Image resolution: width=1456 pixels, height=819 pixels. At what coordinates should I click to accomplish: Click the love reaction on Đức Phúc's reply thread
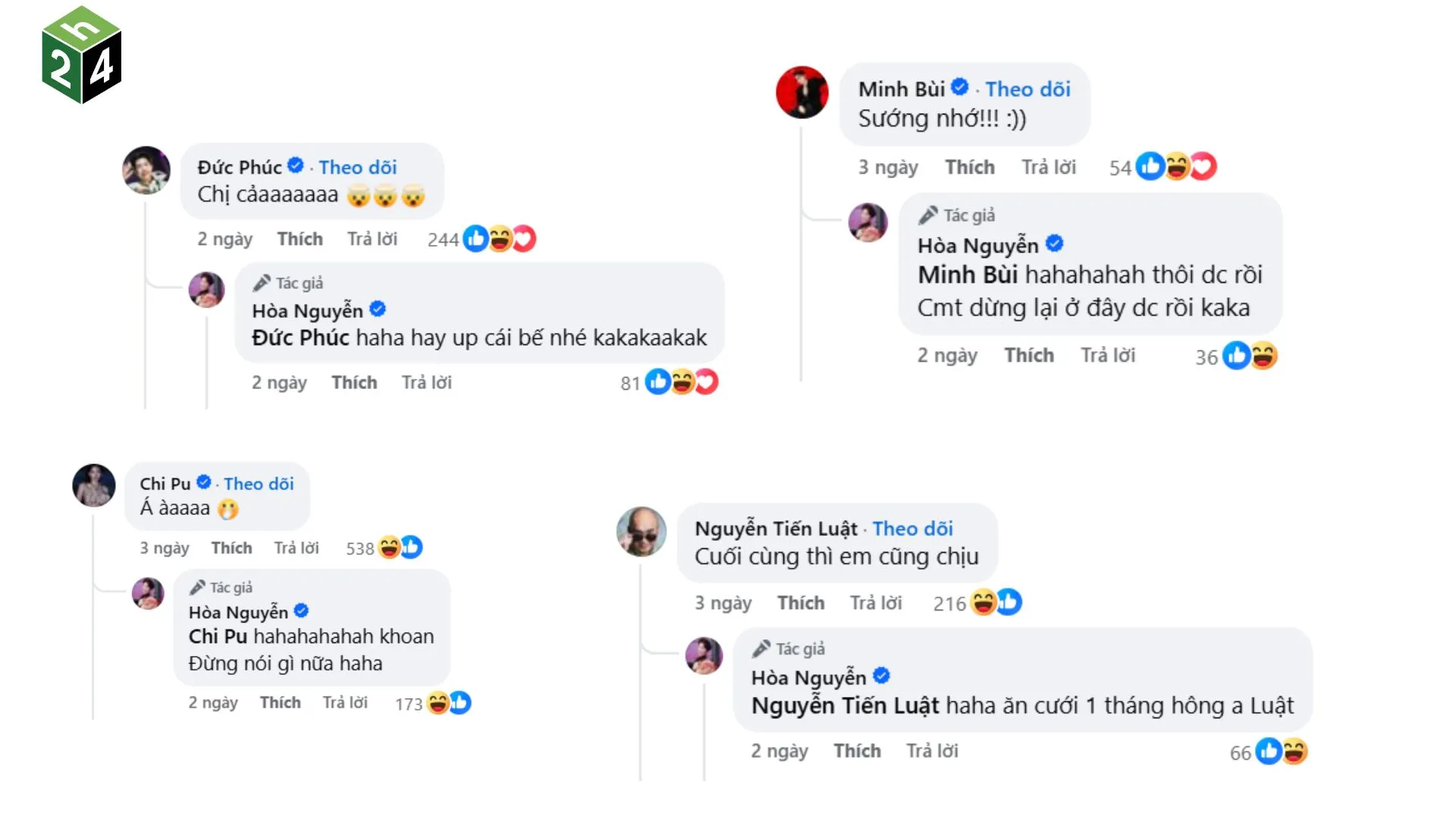(x=705, y=382)
